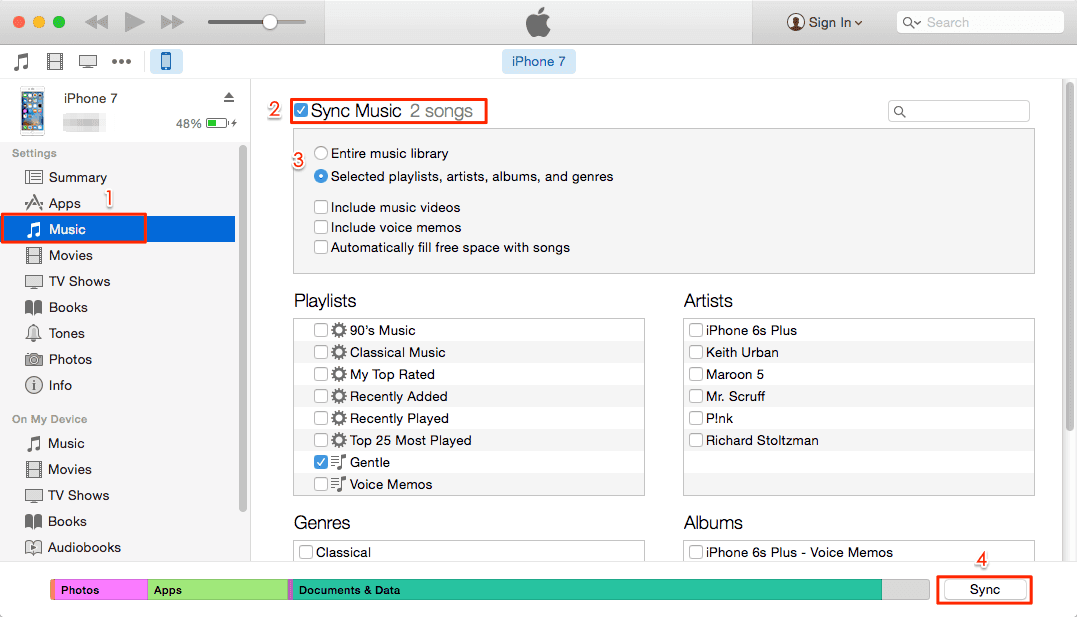Image resolution: width=1077 pixels, height=617 pixels.
Task: Uncheck the Sync Music checkbox
Action: [301, 110]
